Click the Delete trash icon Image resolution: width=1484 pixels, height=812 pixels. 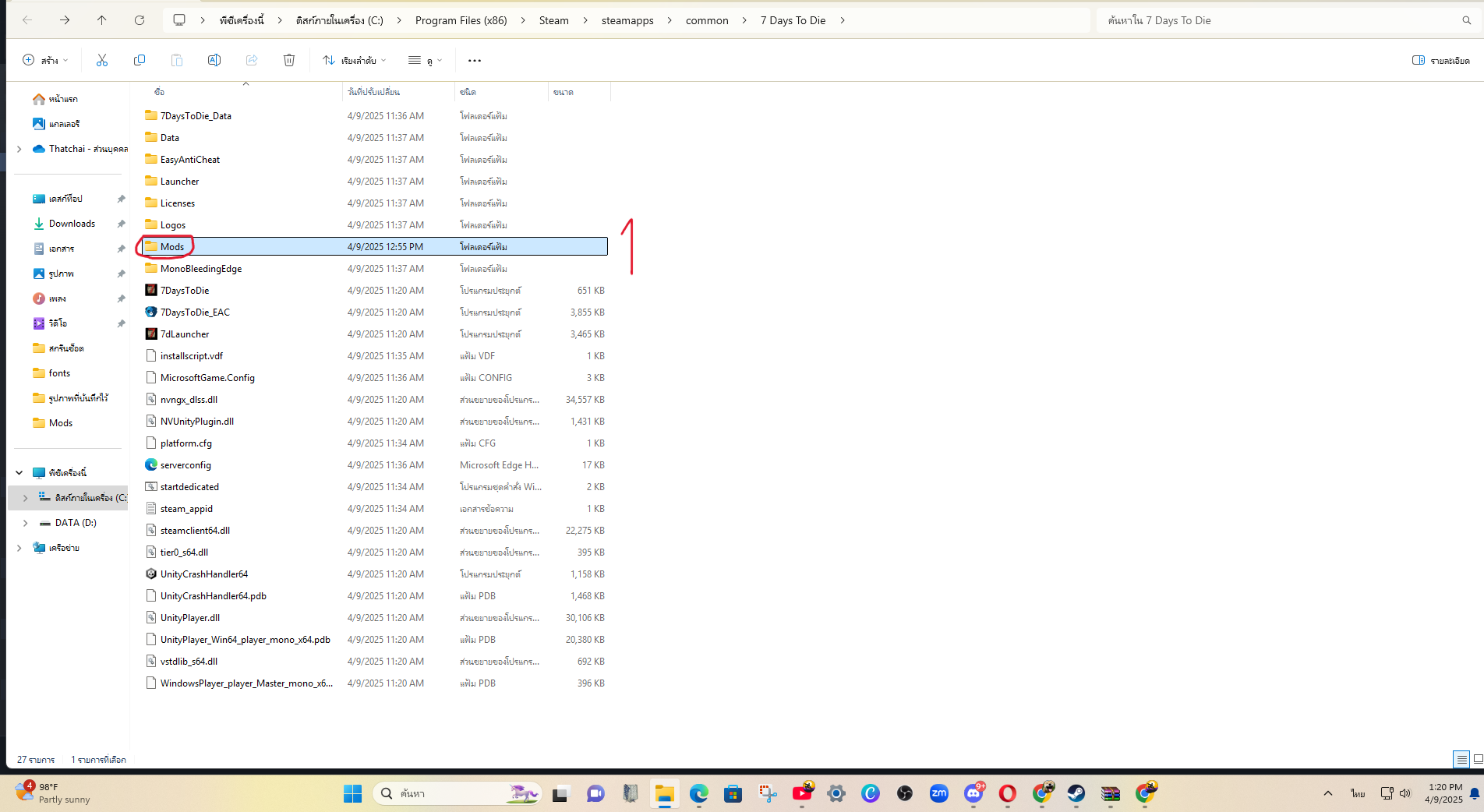click(x=289, y=60)
